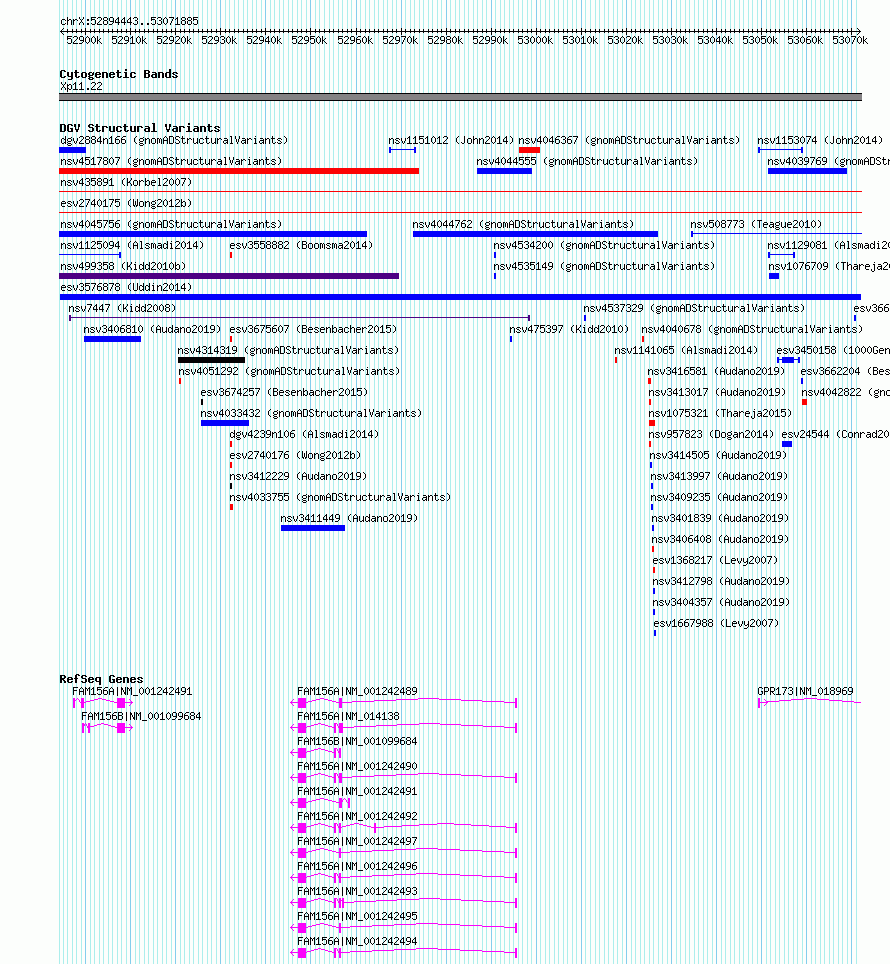Open FAM156A|NM_001242497 transcript label
This screenshot has width=890, height=964.
coord(357,842)
